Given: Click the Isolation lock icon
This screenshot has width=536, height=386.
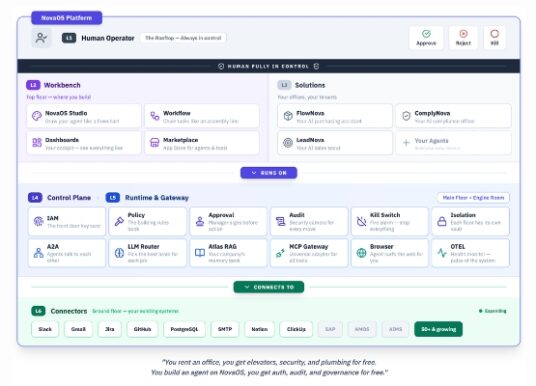Looking at the screenshot, I should [x=442, y=221].
